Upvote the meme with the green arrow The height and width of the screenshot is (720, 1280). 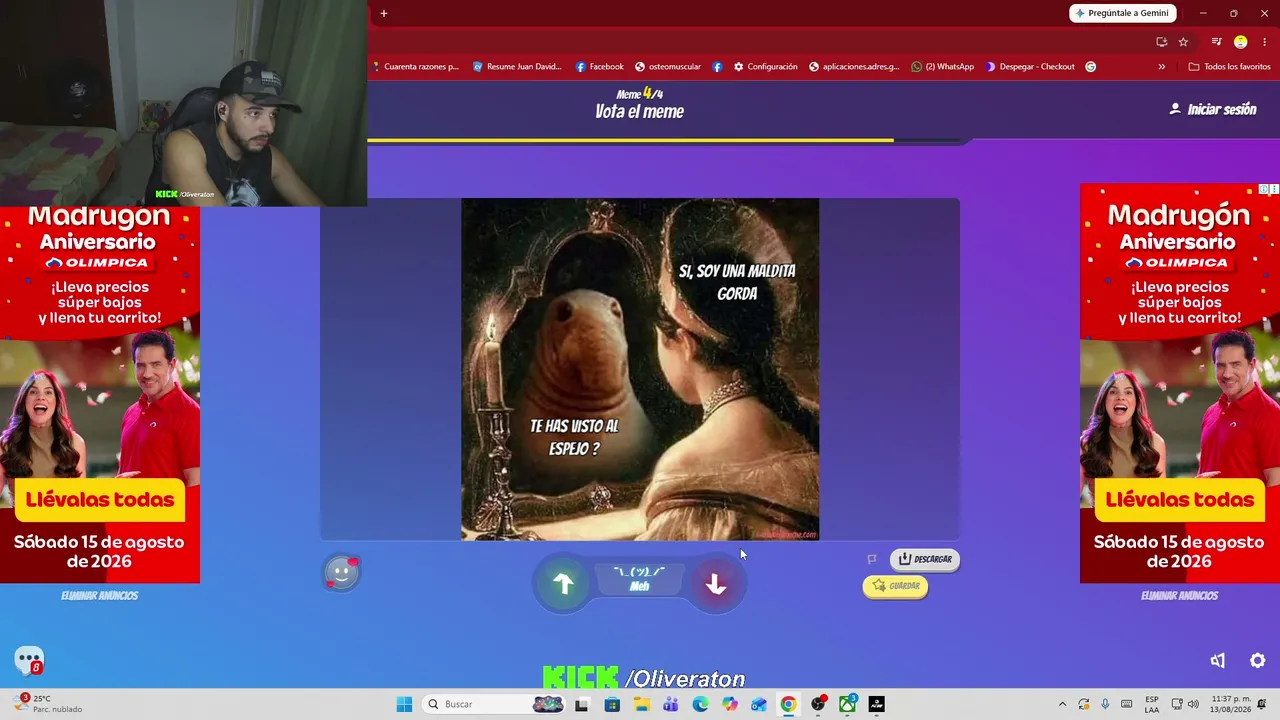click(x=563, y=584)
